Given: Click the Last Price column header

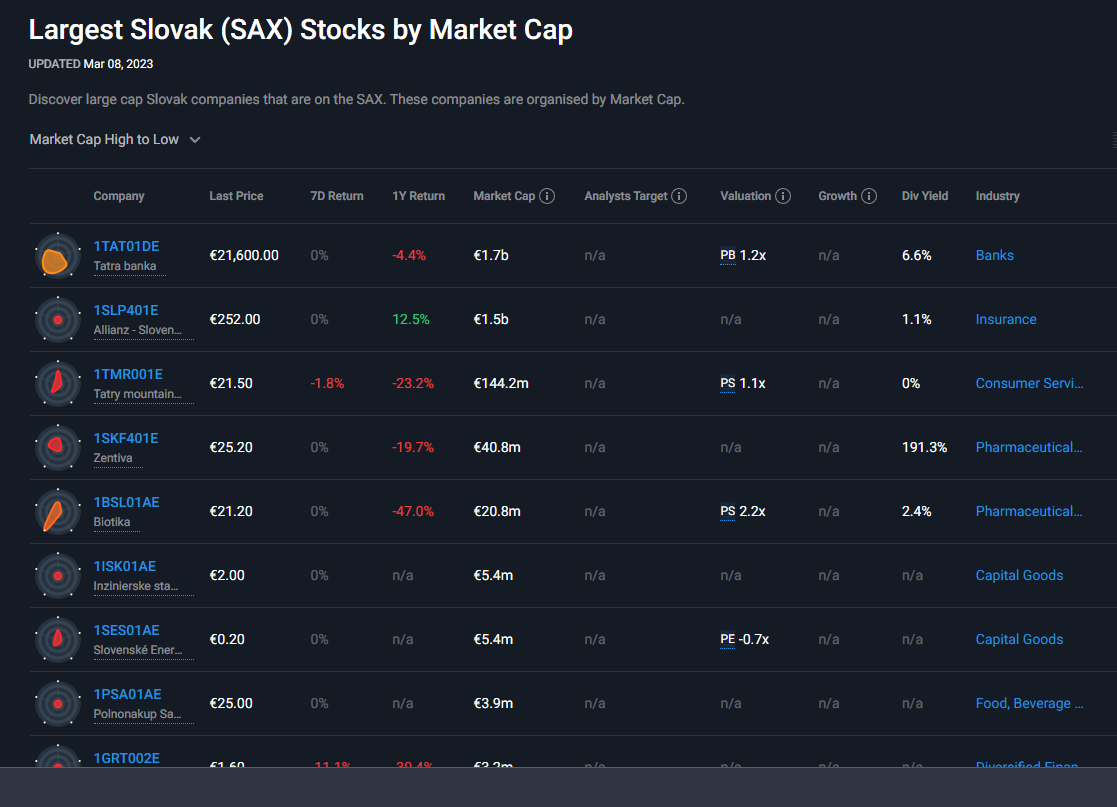Looking at the screenshot, I should point(236,196).
